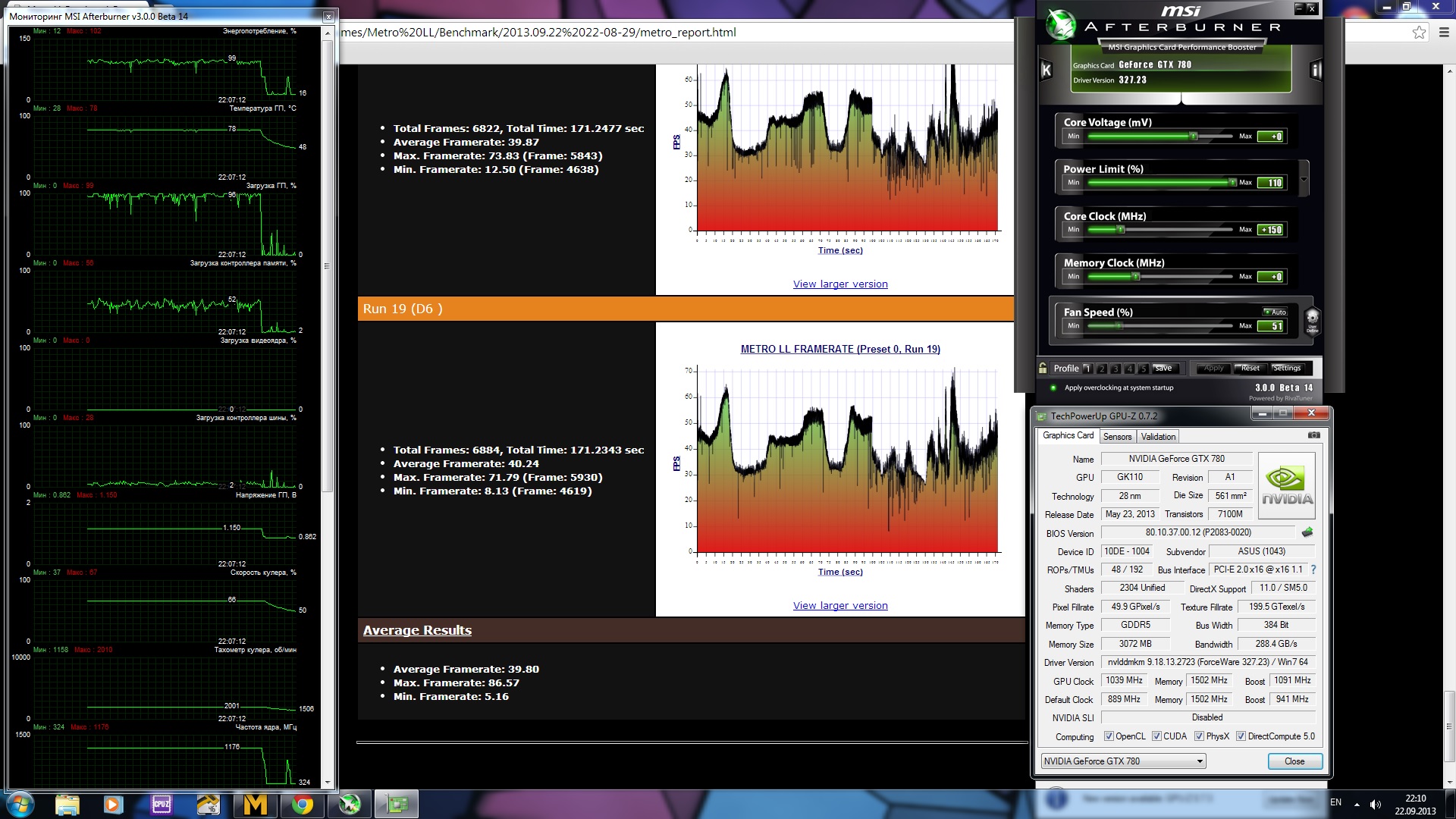Bookmark page with star icon
The height and width of the screenshot is (819, 1456).
[x=1419, y=32]
